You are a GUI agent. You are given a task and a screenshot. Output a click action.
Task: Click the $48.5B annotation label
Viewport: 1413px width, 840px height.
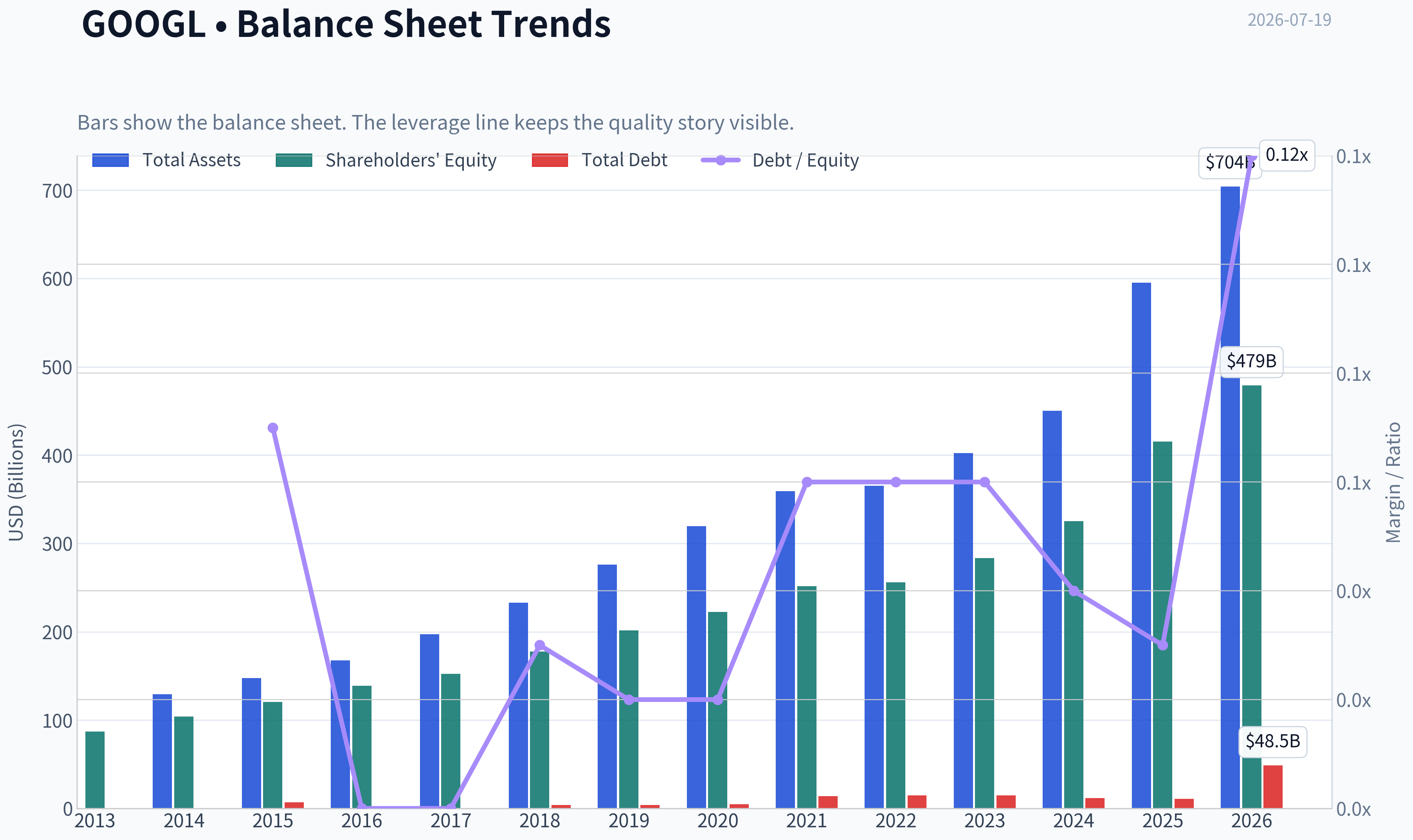1273,742
